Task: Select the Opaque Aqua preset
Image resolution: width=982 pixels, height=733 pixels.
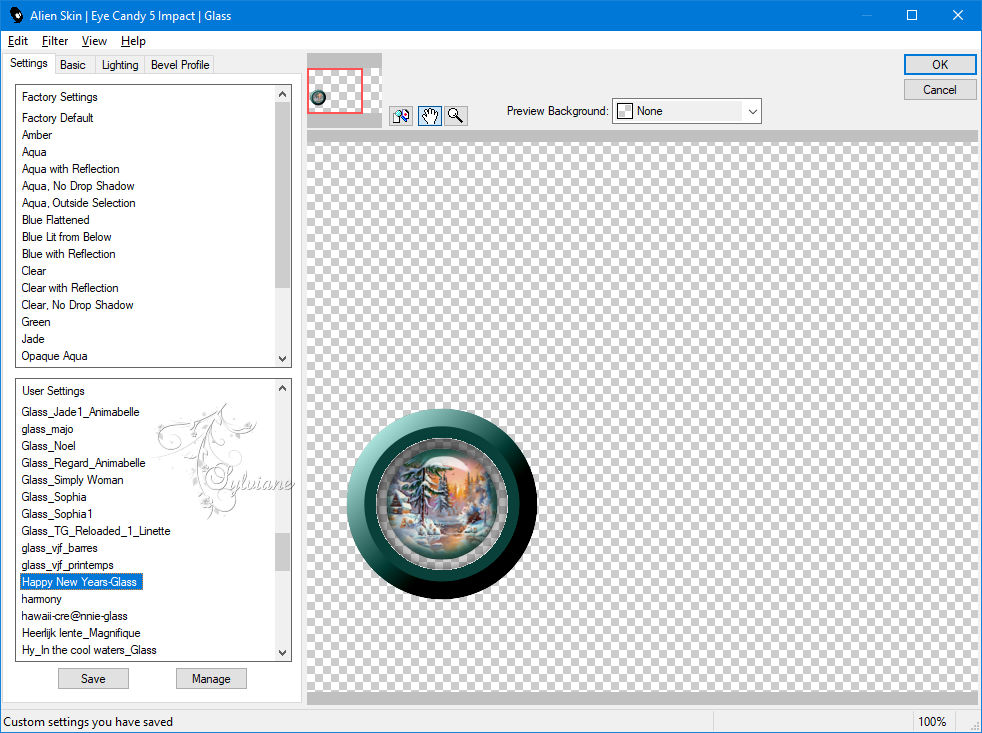Action: (54, 356)
